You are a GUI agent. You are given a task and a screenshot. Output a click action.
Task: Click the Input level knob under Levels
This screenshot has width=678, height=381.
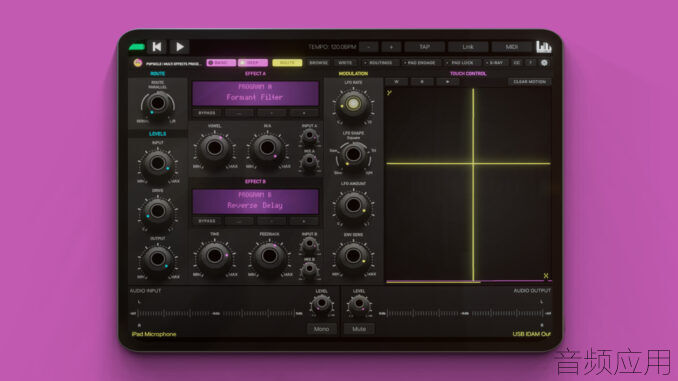tap(157, 163)
